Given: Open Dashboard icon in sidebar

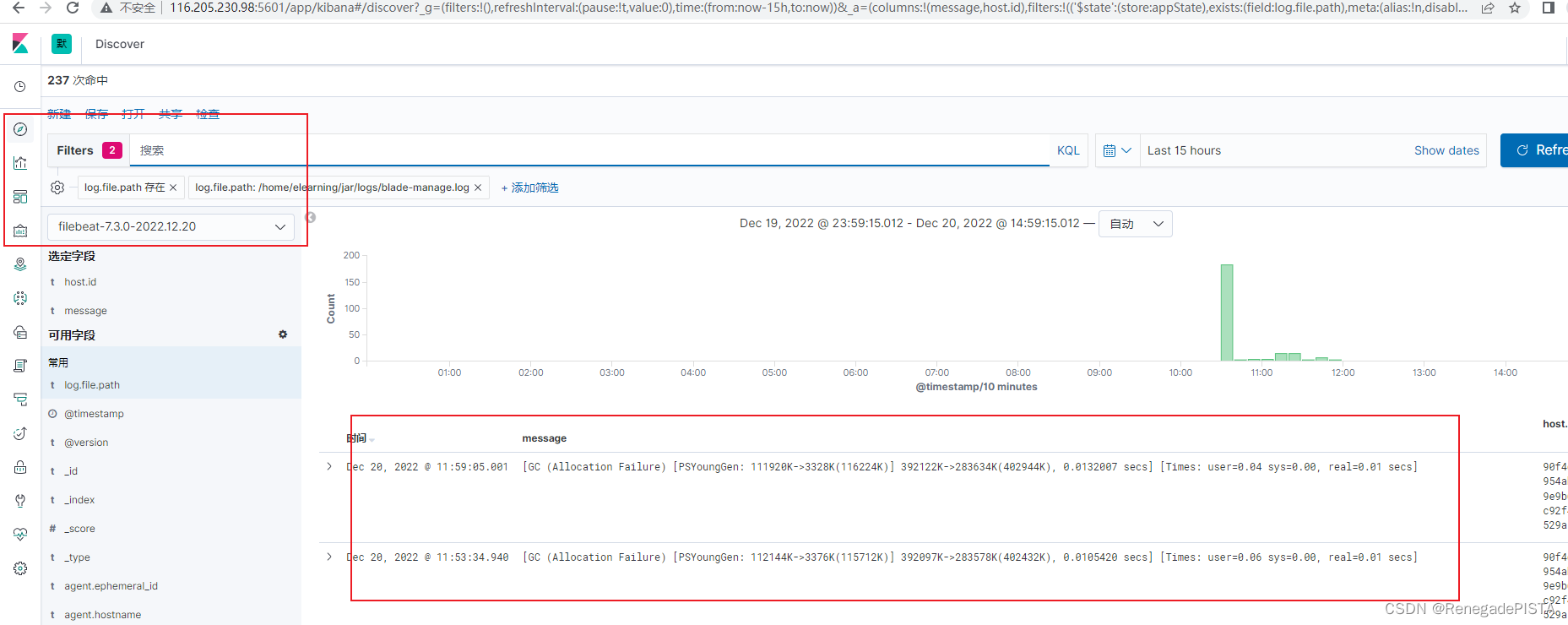Looking at the screenshot, I should point(20,197).
